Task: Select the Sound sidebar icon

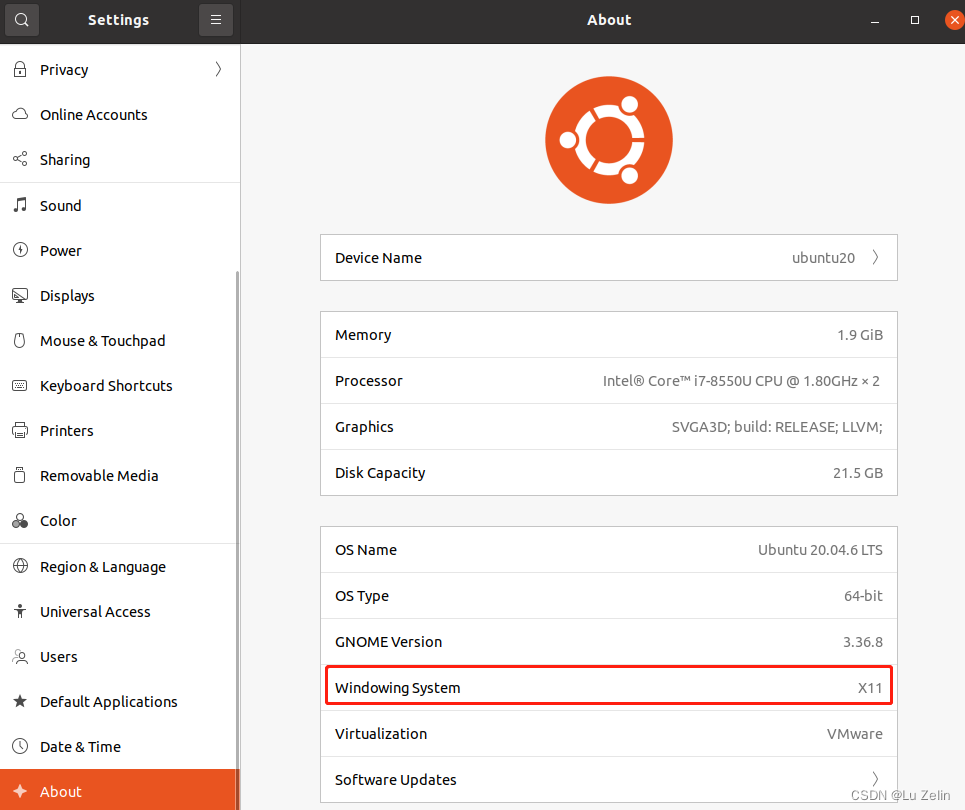Action: coord(19,205)
